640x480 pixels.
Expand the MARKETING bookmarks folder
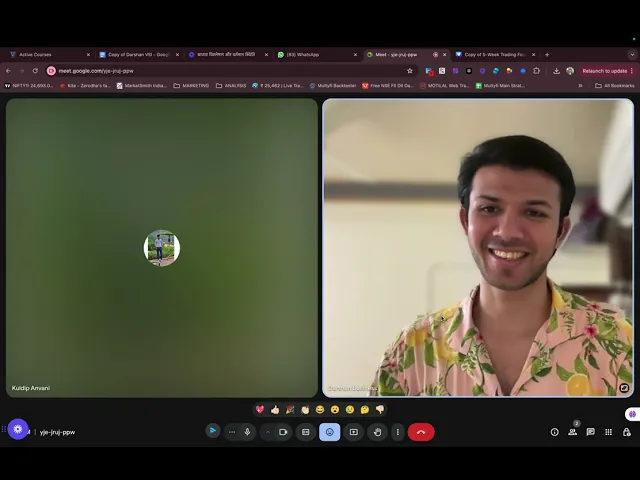click(191, 86)
